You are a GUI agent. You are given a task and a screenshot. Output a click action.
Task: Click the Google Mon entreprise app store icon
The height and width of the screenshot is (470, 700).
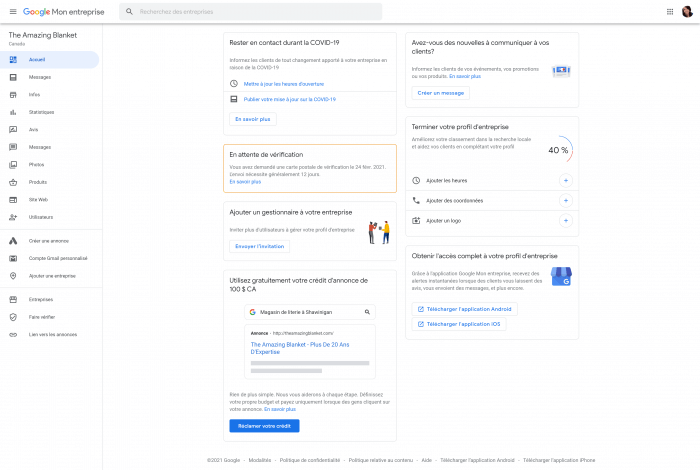(561, 277)
